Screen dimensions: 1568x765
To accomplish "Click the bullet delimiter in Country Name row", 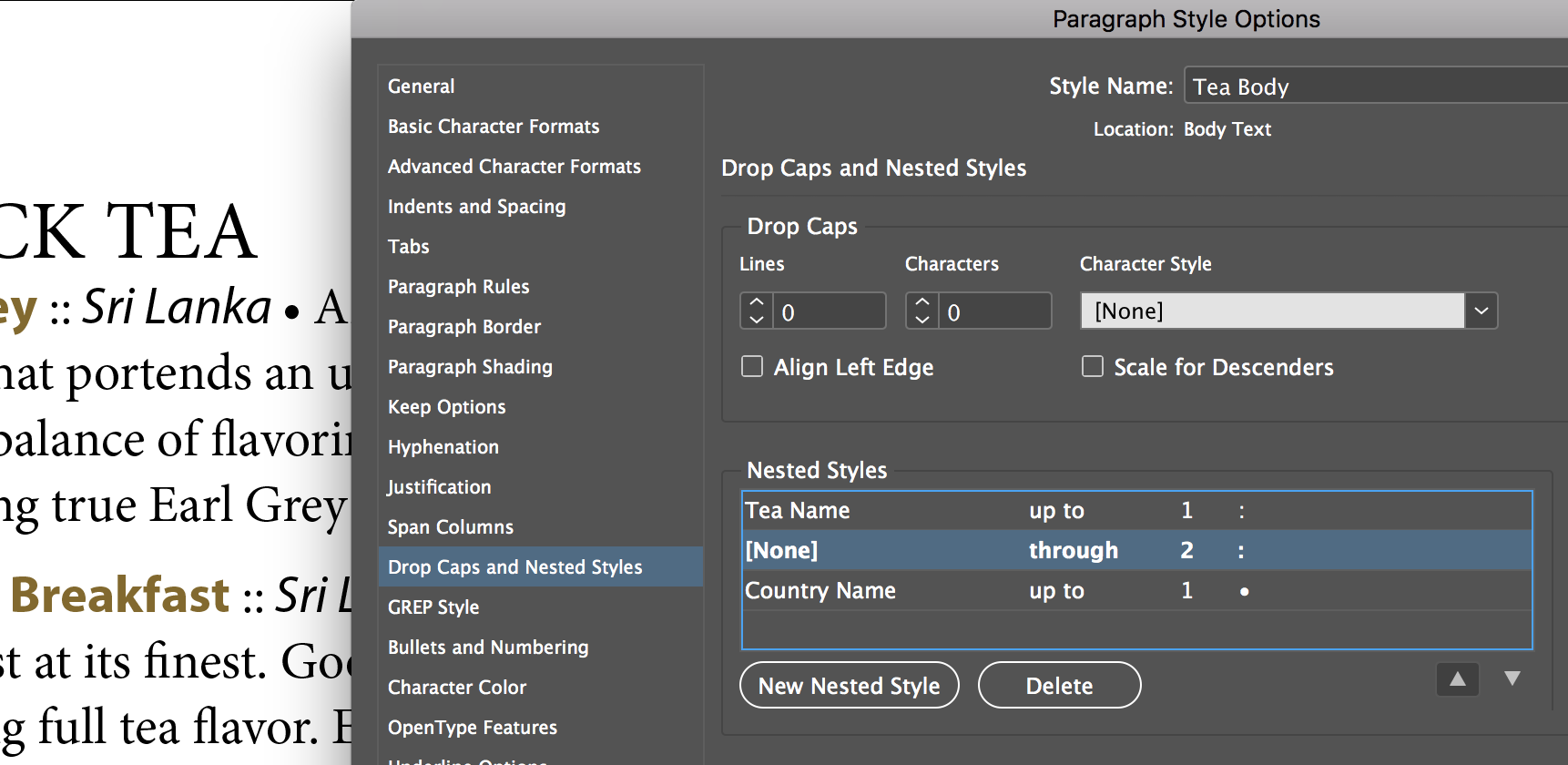I will click(x=1244, y=592).
